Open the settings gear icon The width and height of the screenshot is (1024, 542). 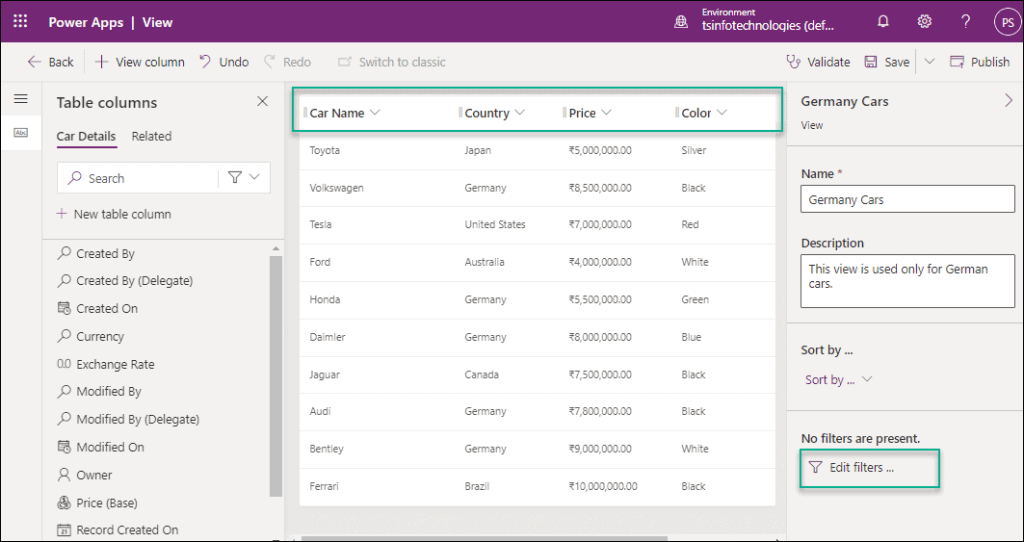(924, 22)
